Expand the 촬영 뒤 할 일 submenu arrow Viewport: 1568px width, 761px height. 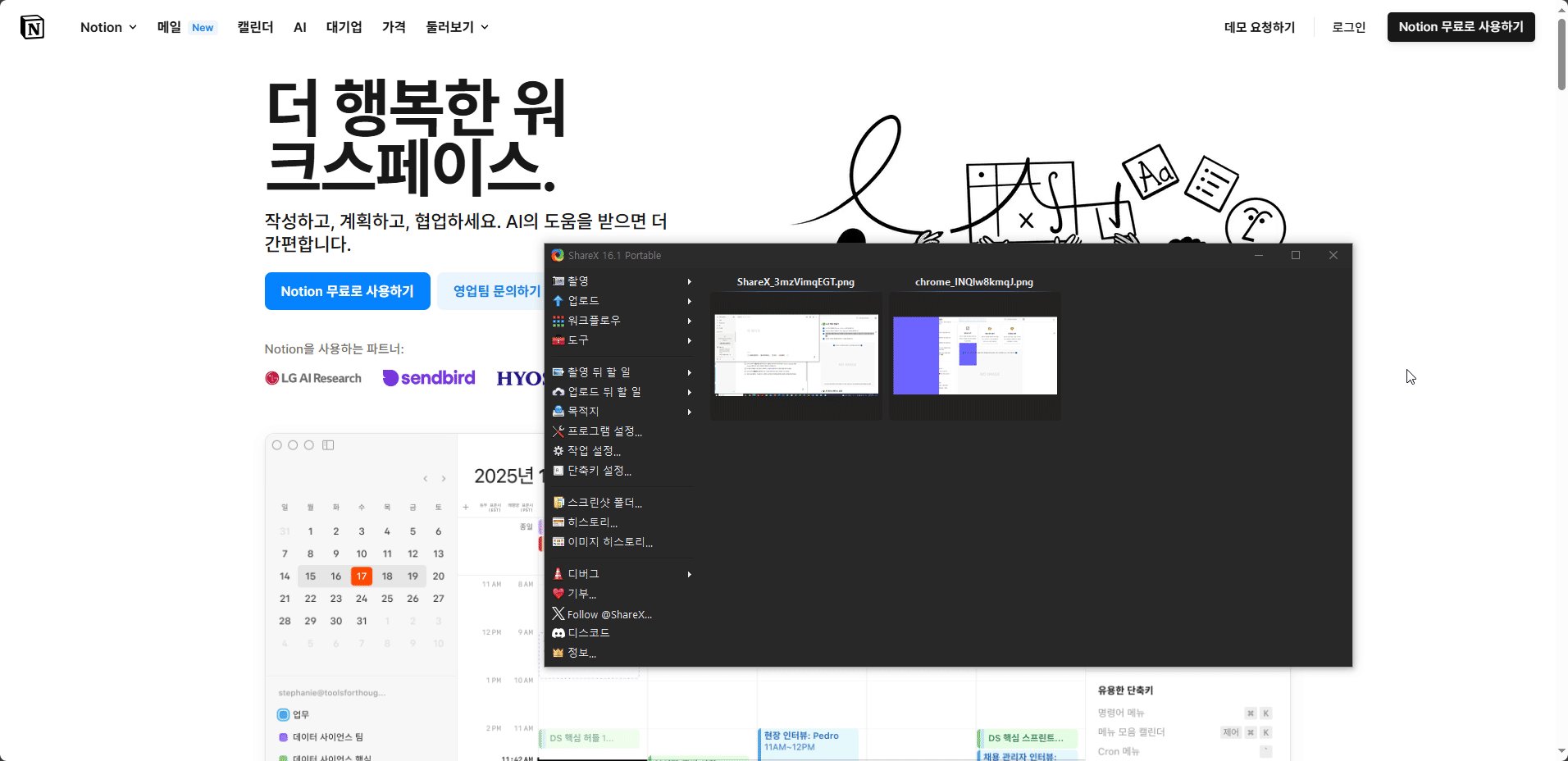[690, 372]
